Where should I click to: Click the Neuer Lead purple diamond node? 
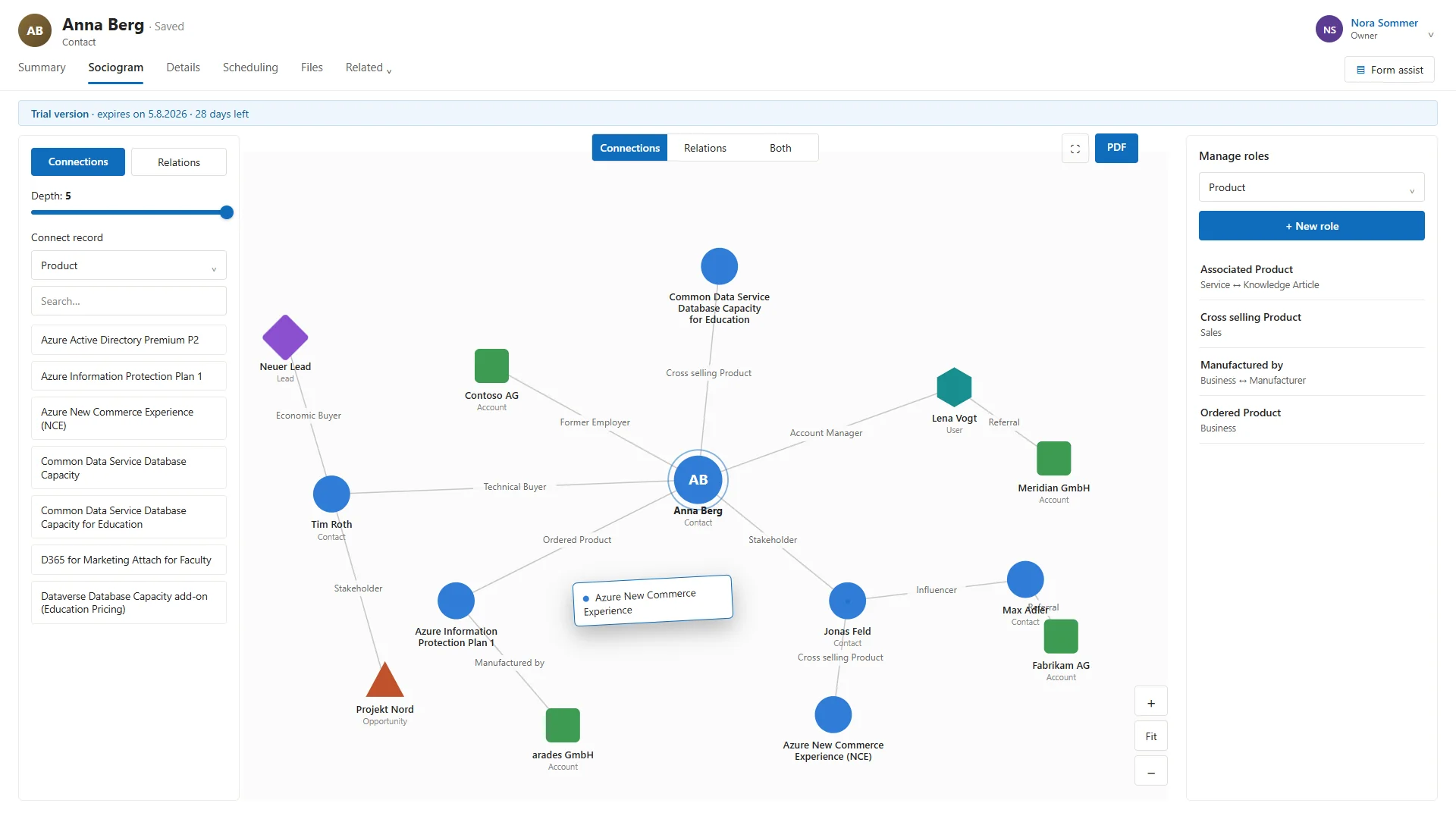pos(285,337)
